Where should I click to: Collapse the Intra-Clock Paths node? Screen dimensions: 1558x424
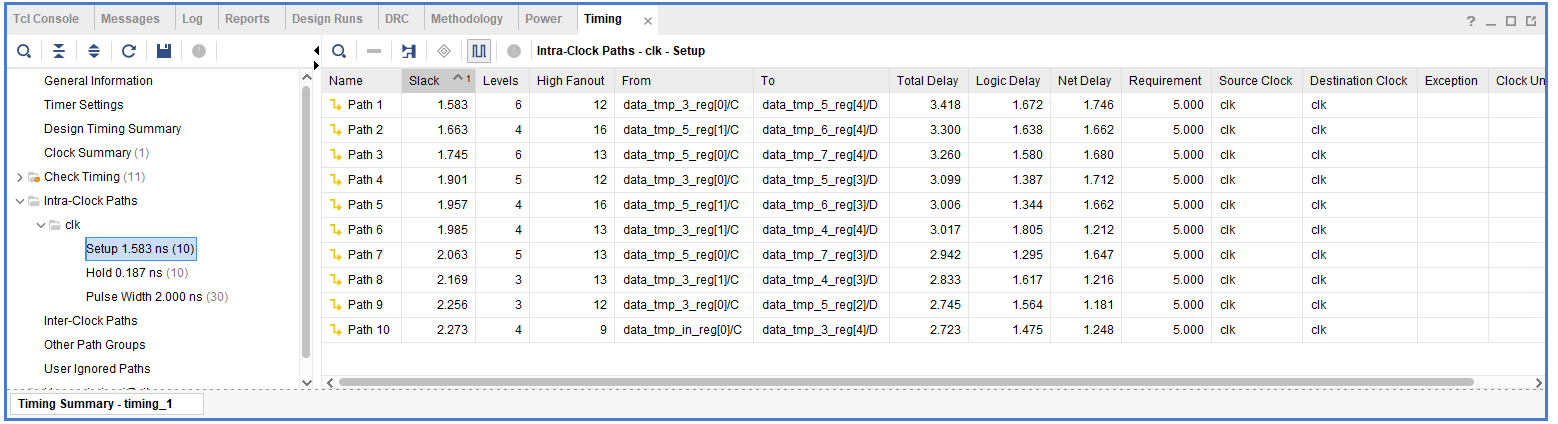[x=20, y=201]
